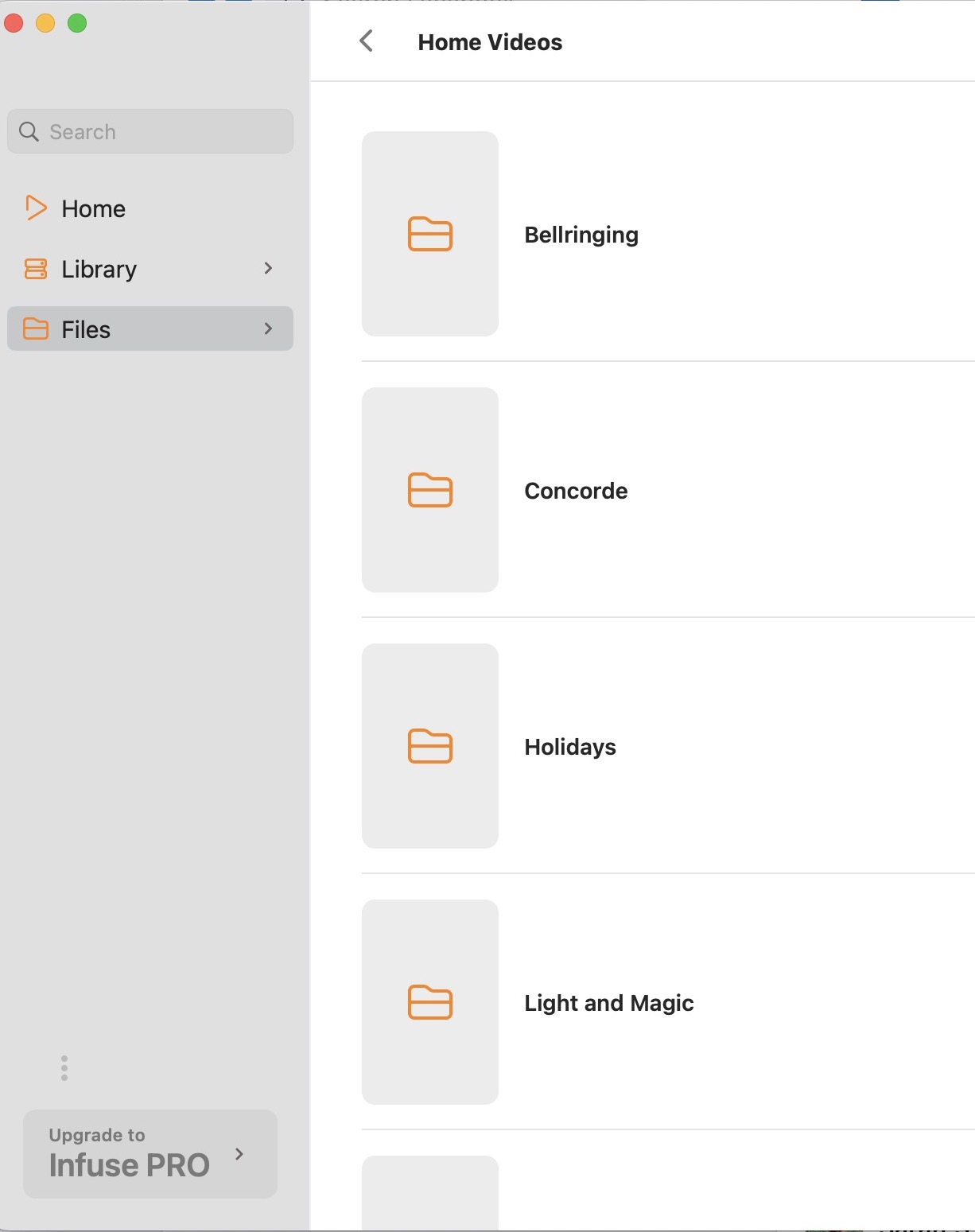
Task: Expand the Library chevron
Action: [x=268, y=268]
